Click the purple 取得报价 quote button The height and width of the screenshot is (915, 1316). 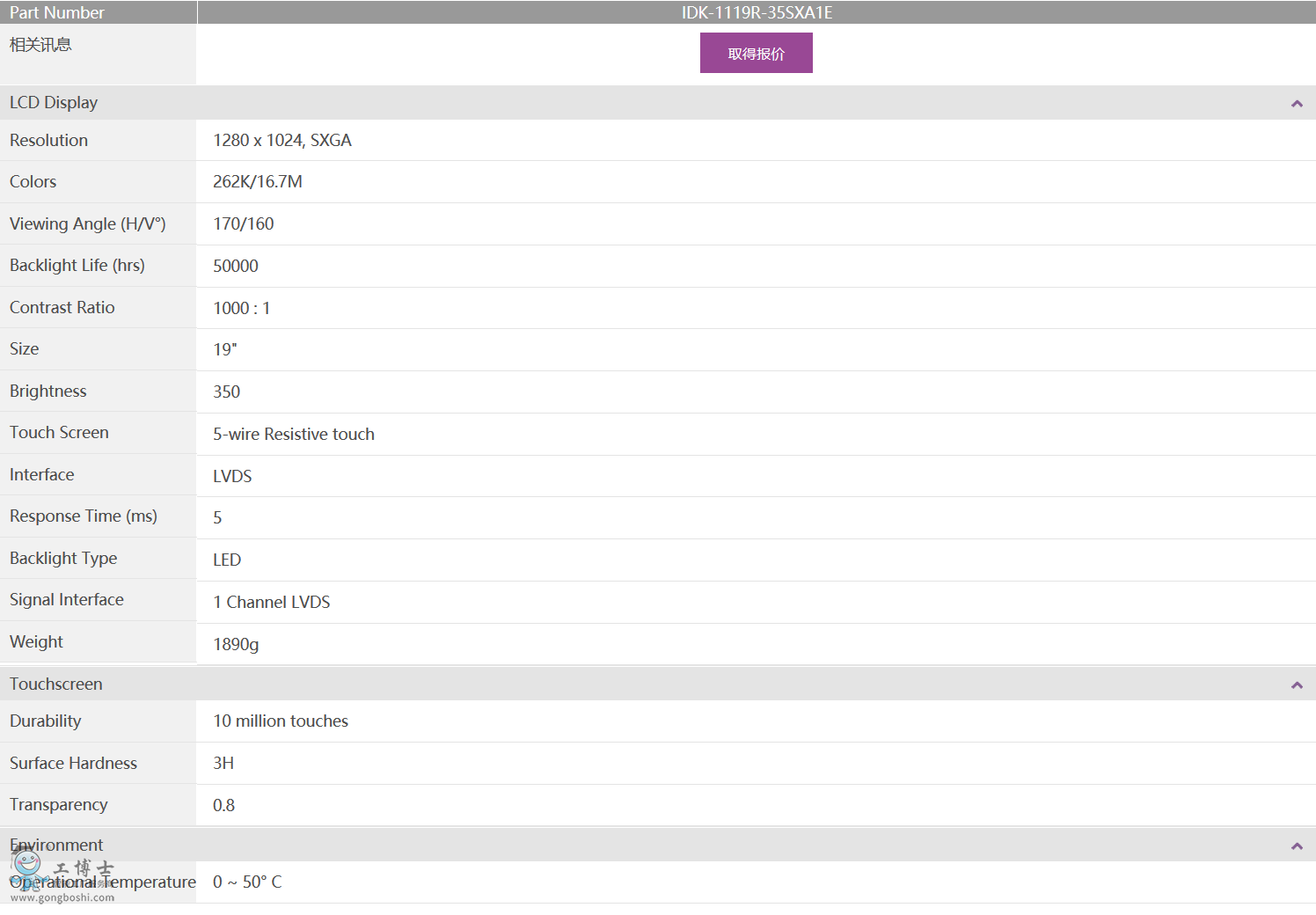pos(756,53)
